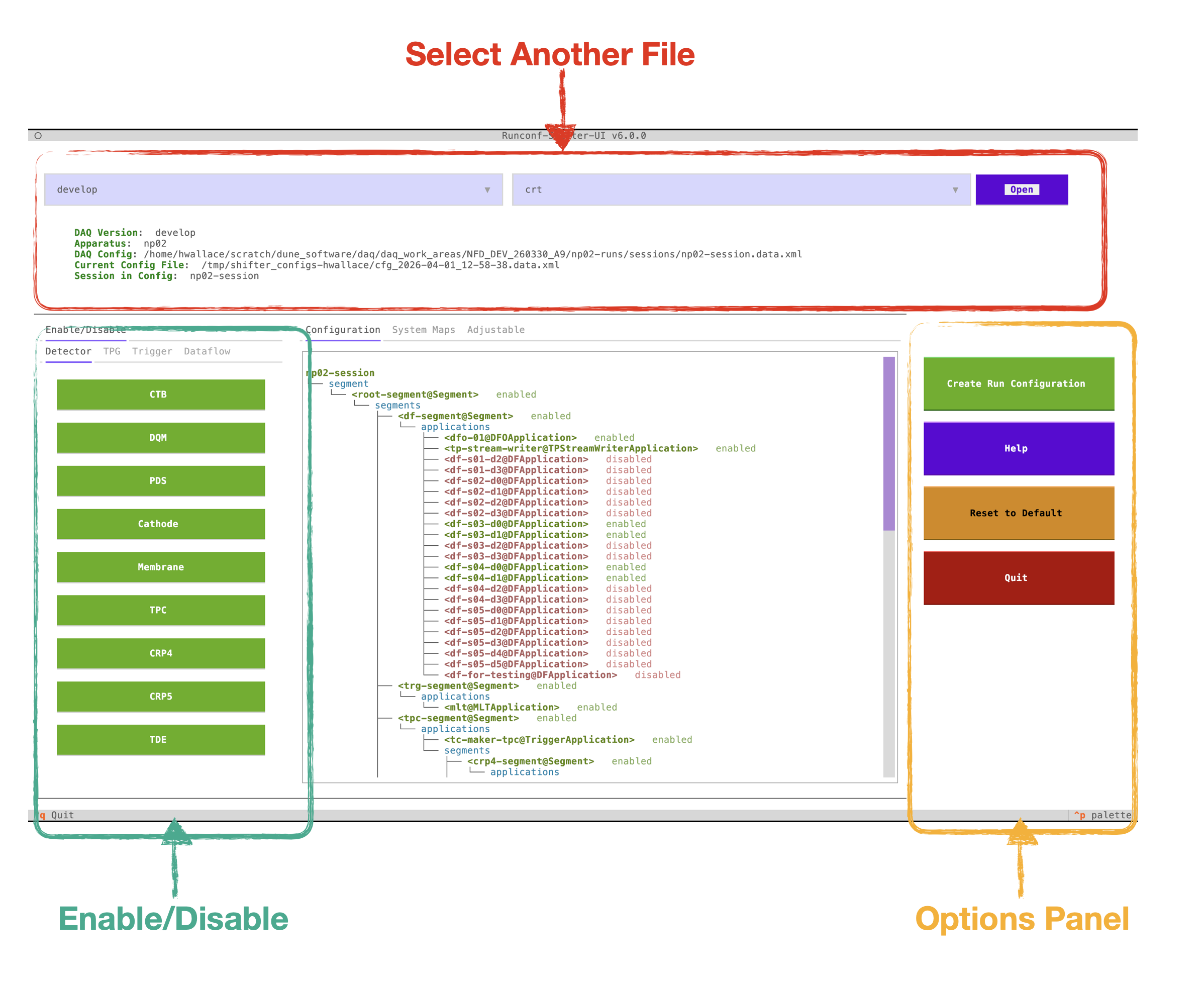Select the df-s05-d3@DFApplication tree row
This screenshot has height=981, width=1204.
pyautogui.click(x=547, y=642)
